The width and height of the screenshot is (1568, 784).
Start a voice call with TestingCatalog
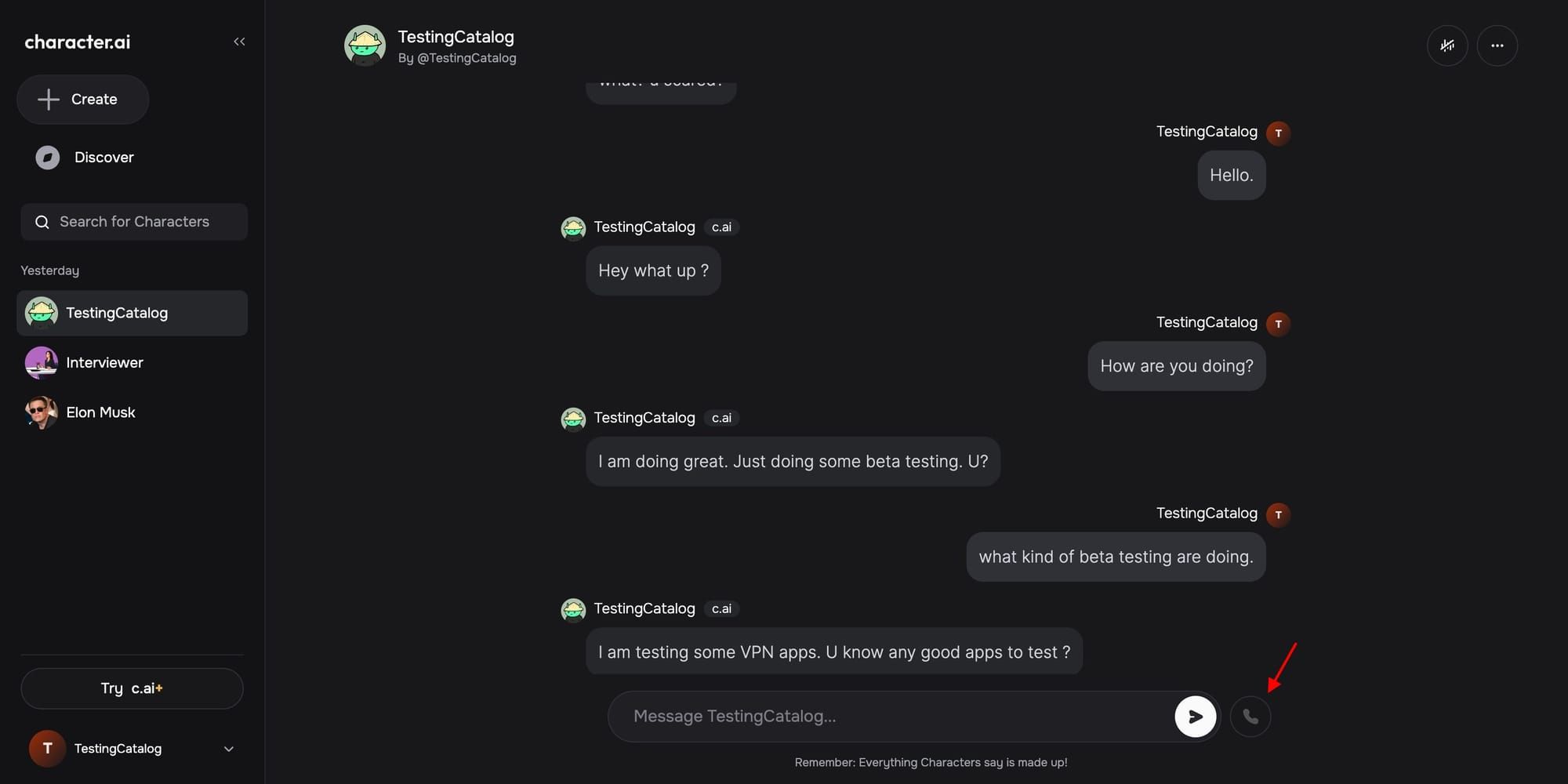click(1250, 716)
